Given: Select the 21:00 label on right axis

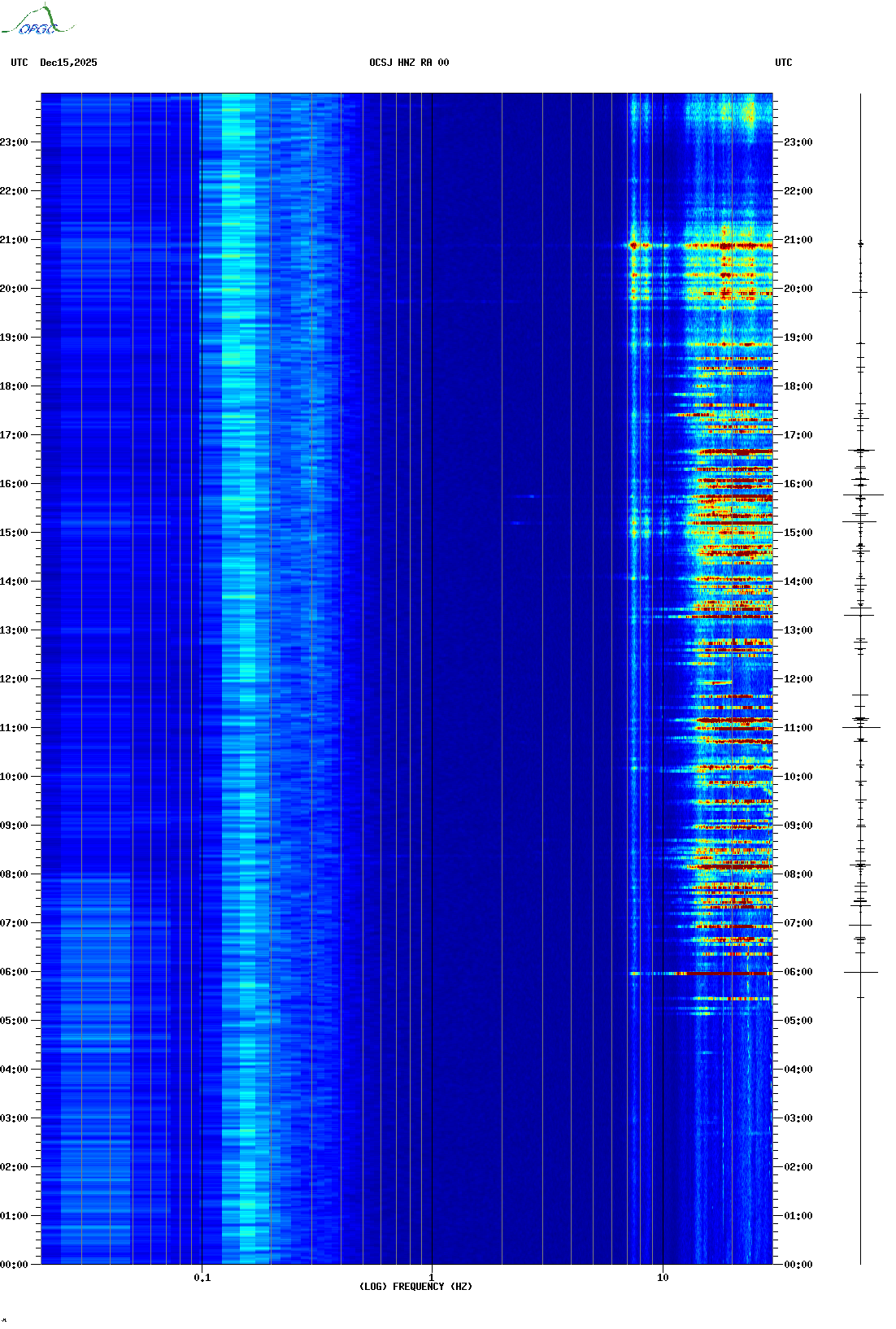Looking at the screenshot, I should pos(798,240).
